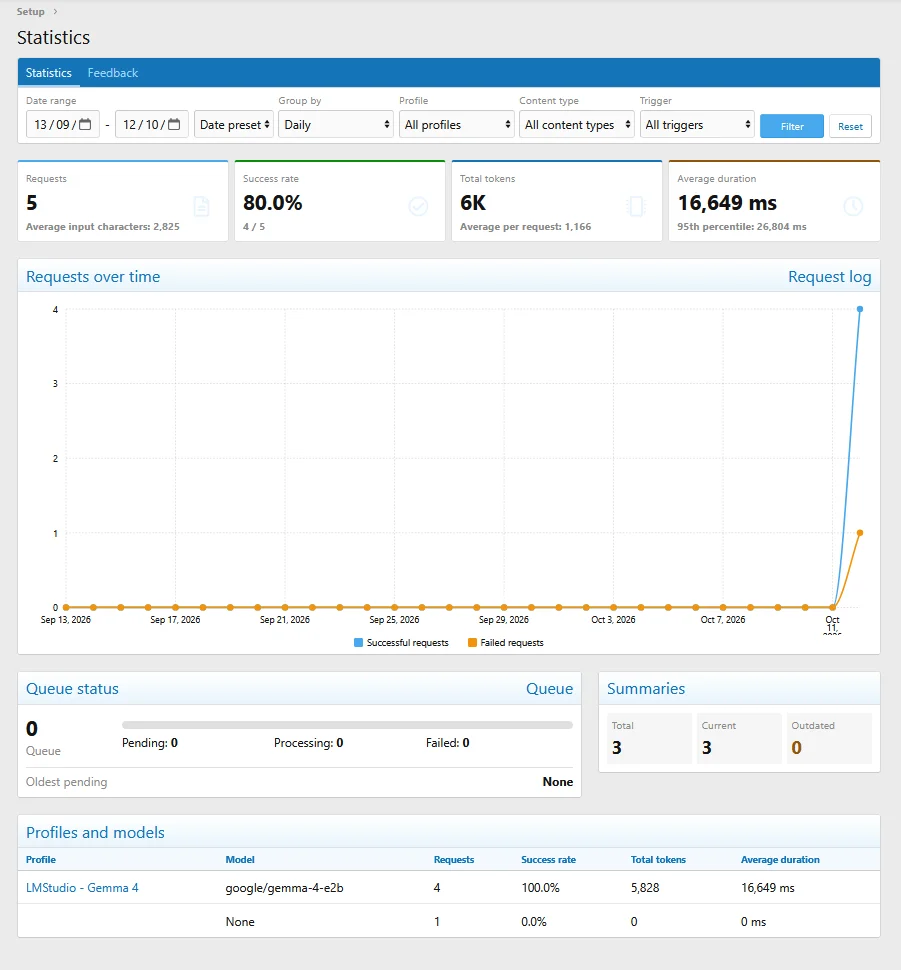Open calendar picker on end date field
This screenshot has width=901, height=970.
[x=174, y=124]
